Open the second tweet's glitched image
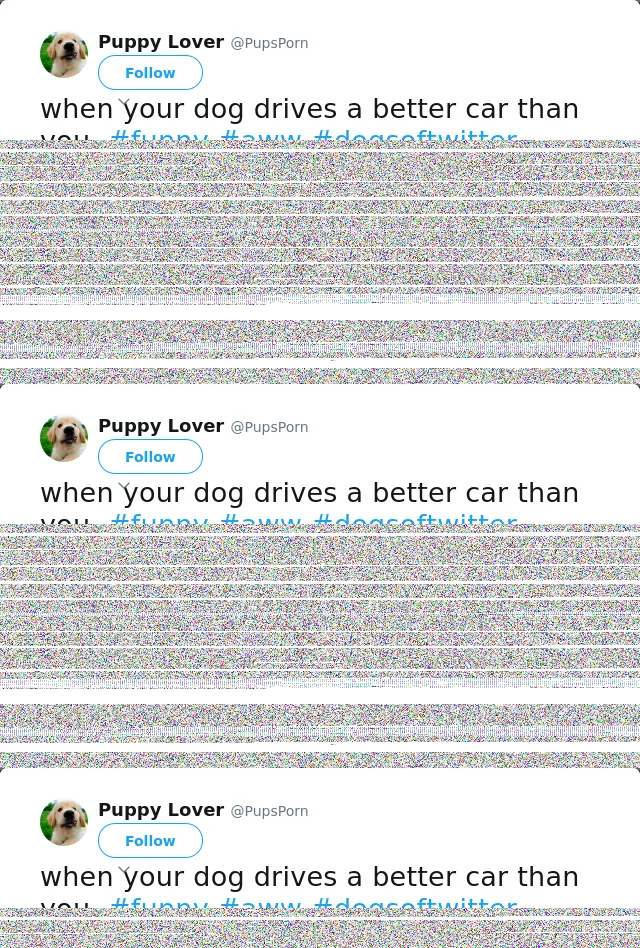The image size is (640, 948). pyautogui.click(x=320, y=646)
